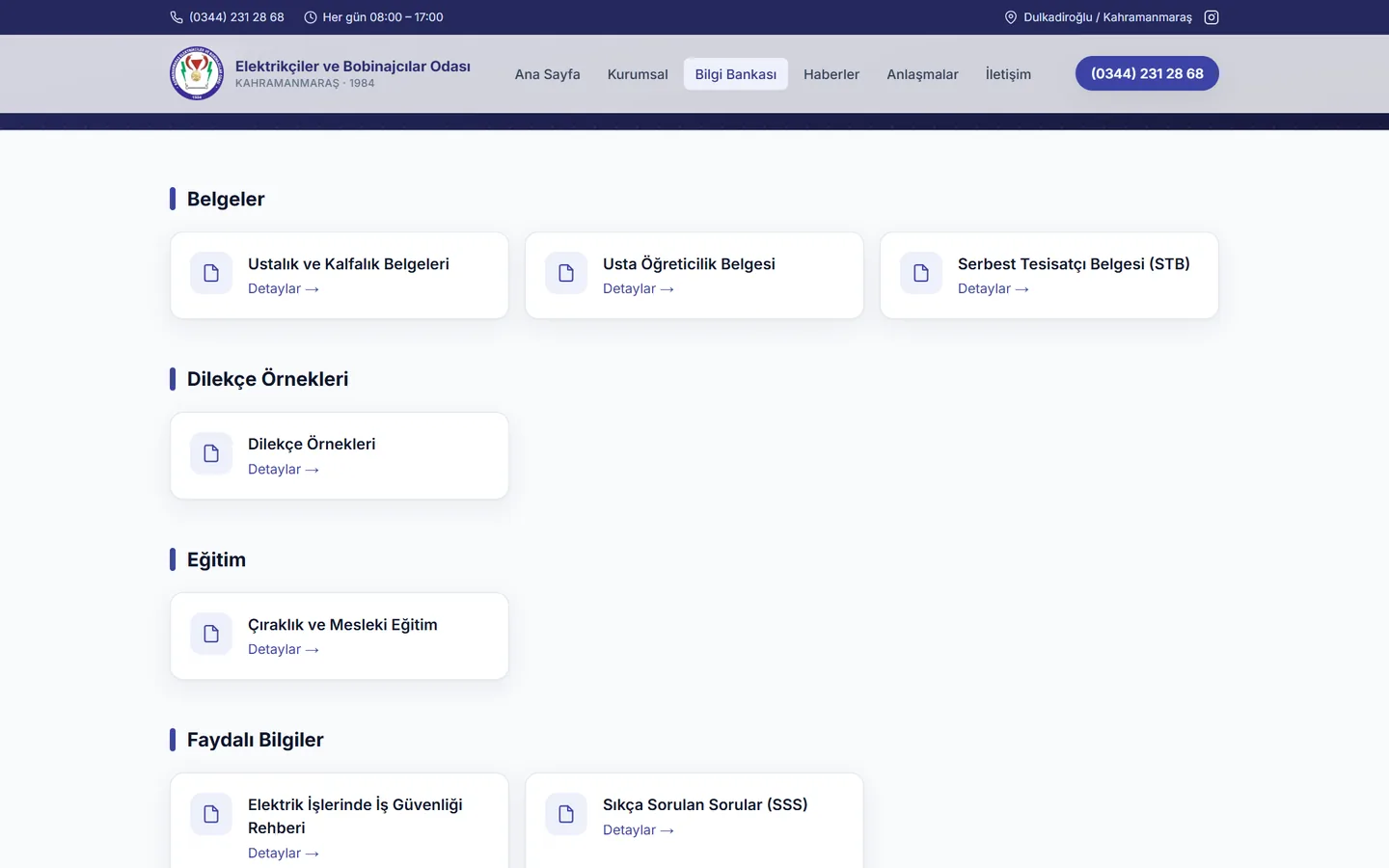Click the document icon on the Elektrik İşlerinde İş Güvenliği card
The height and width of the screenshot is (868, 1389).
211,814
